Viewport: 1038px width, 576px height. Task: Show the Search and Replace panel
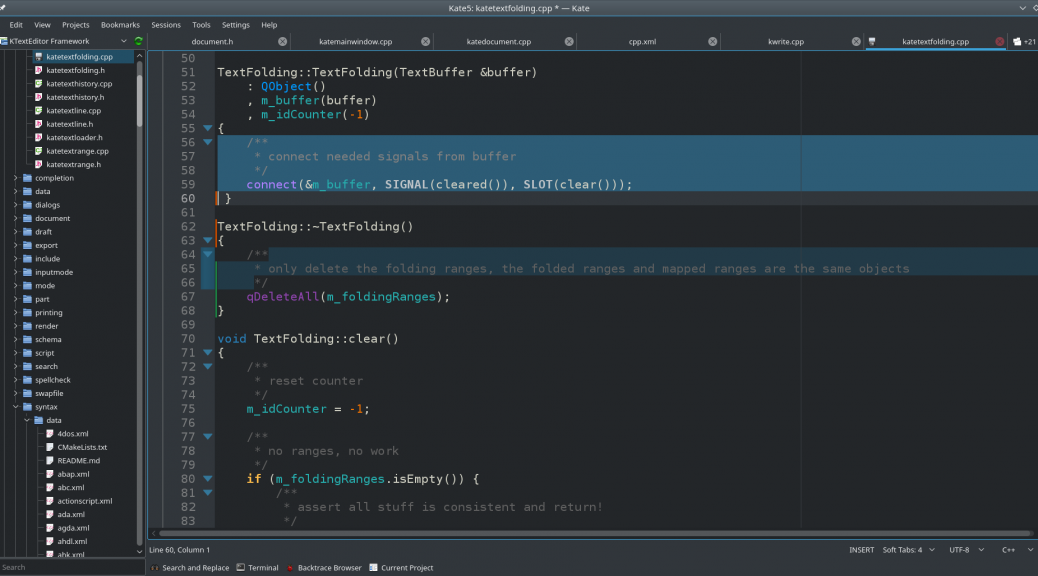point(189,568)
